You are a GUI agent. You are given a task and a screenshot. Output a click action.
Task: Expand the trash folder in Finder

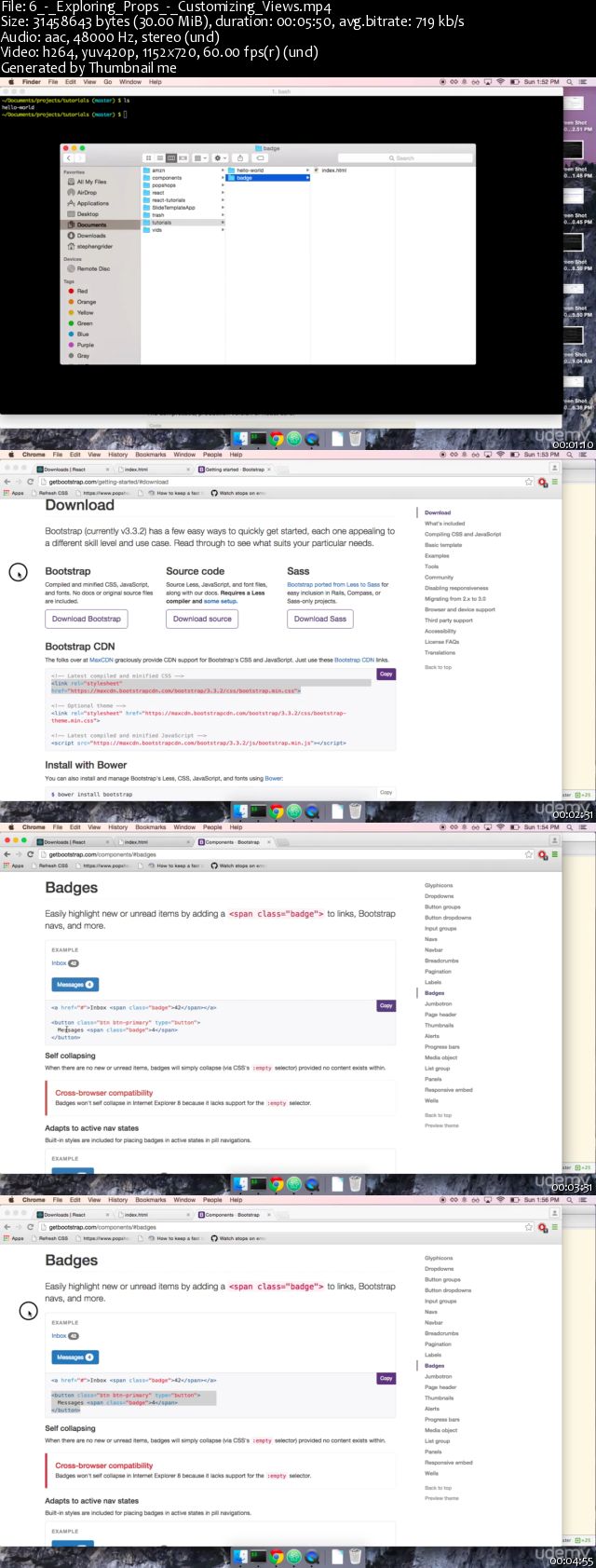tap(223, 215)
